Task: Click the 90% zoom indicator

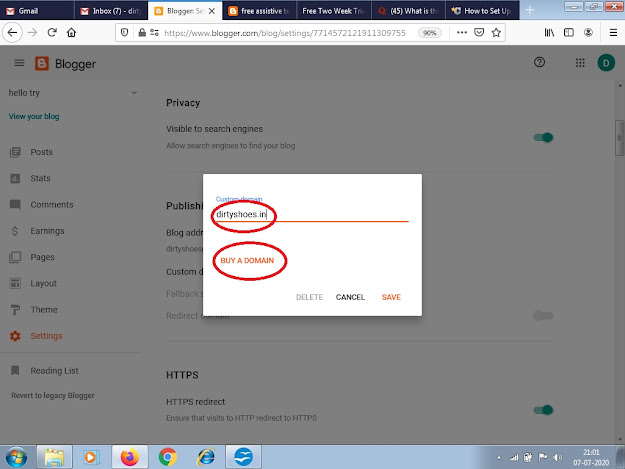Action: 429,33
